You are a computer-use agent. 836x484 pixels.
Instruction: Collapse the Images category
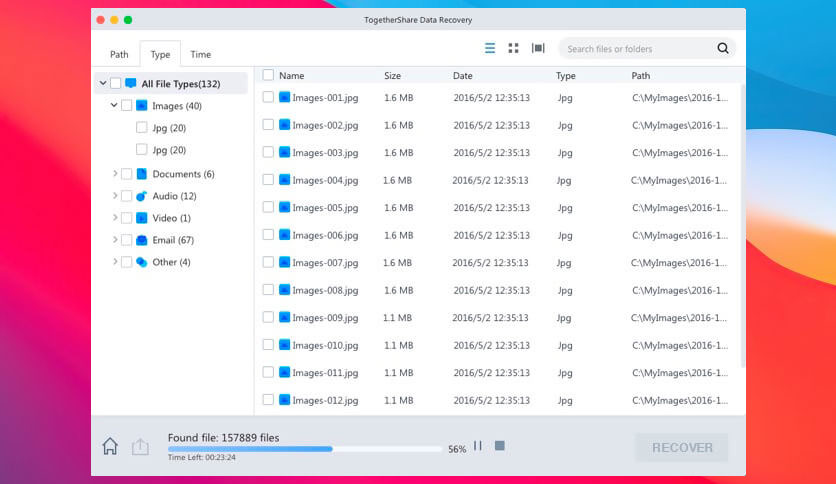pyautogui.click(x=114, y=105)
